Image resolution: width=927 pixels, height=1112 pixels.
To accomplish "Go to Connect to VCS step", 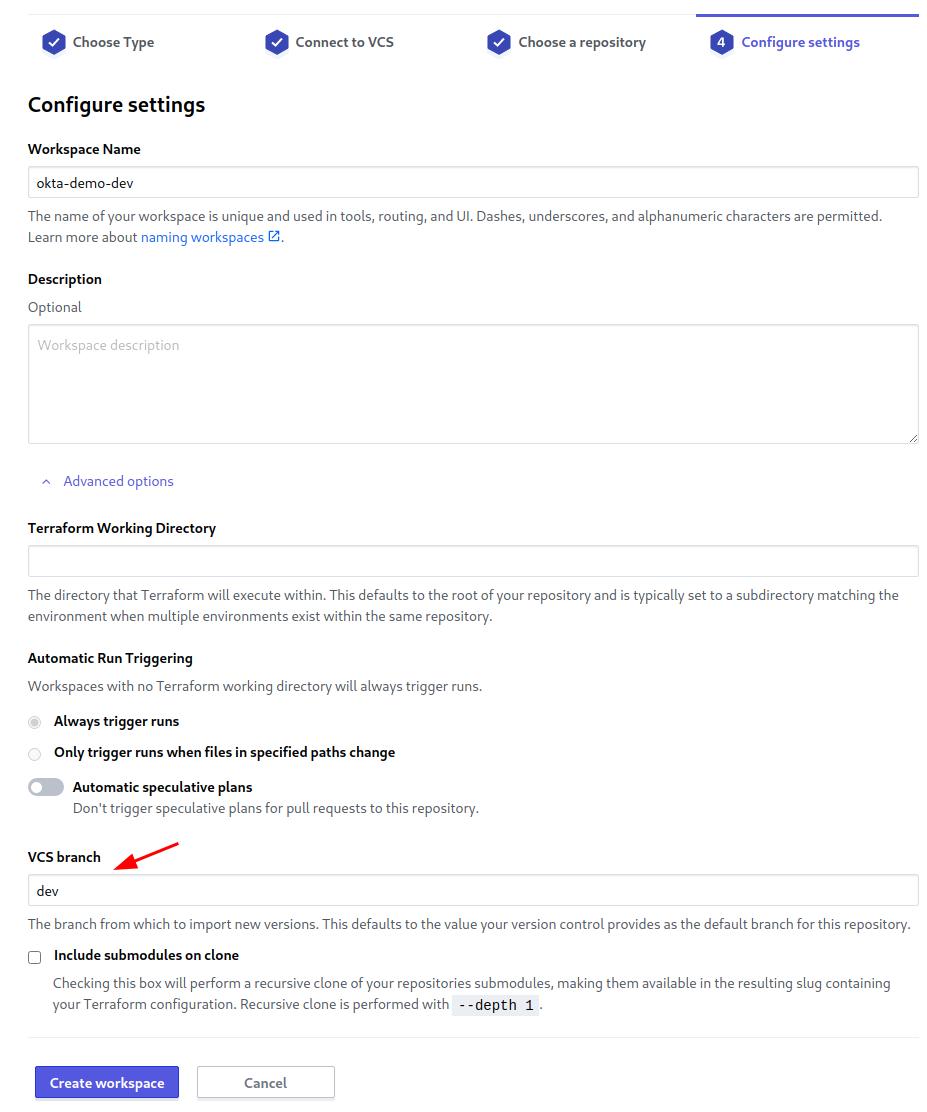I will 344,43.
